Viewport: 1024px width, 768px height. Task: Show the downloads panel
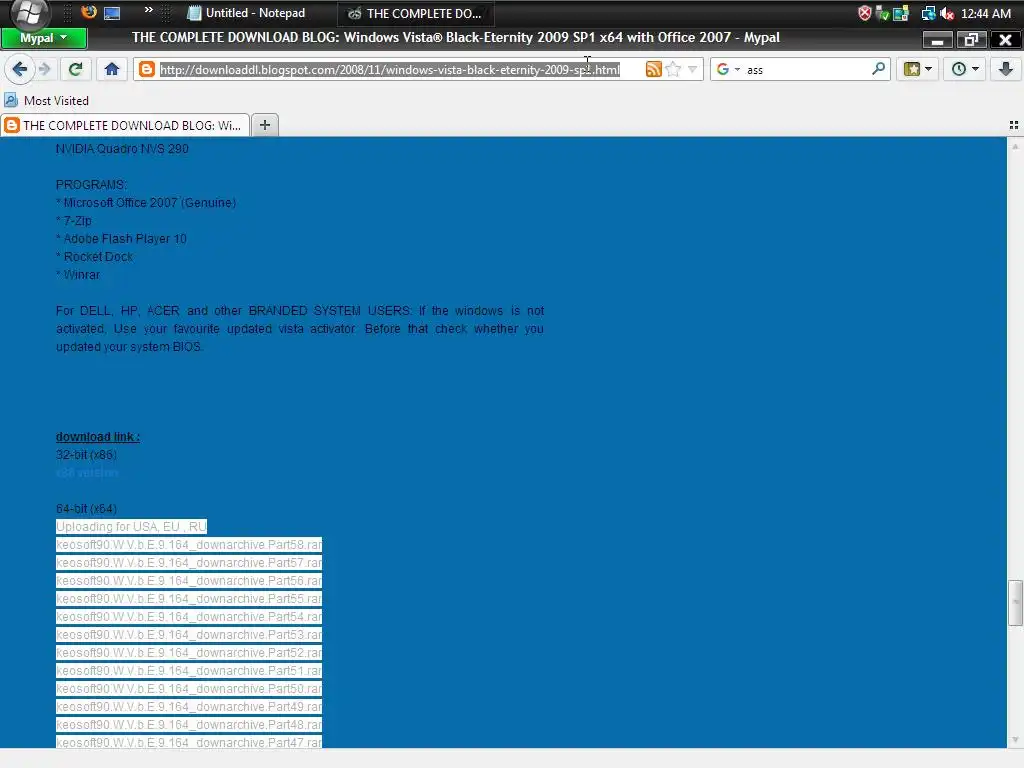1006,69
